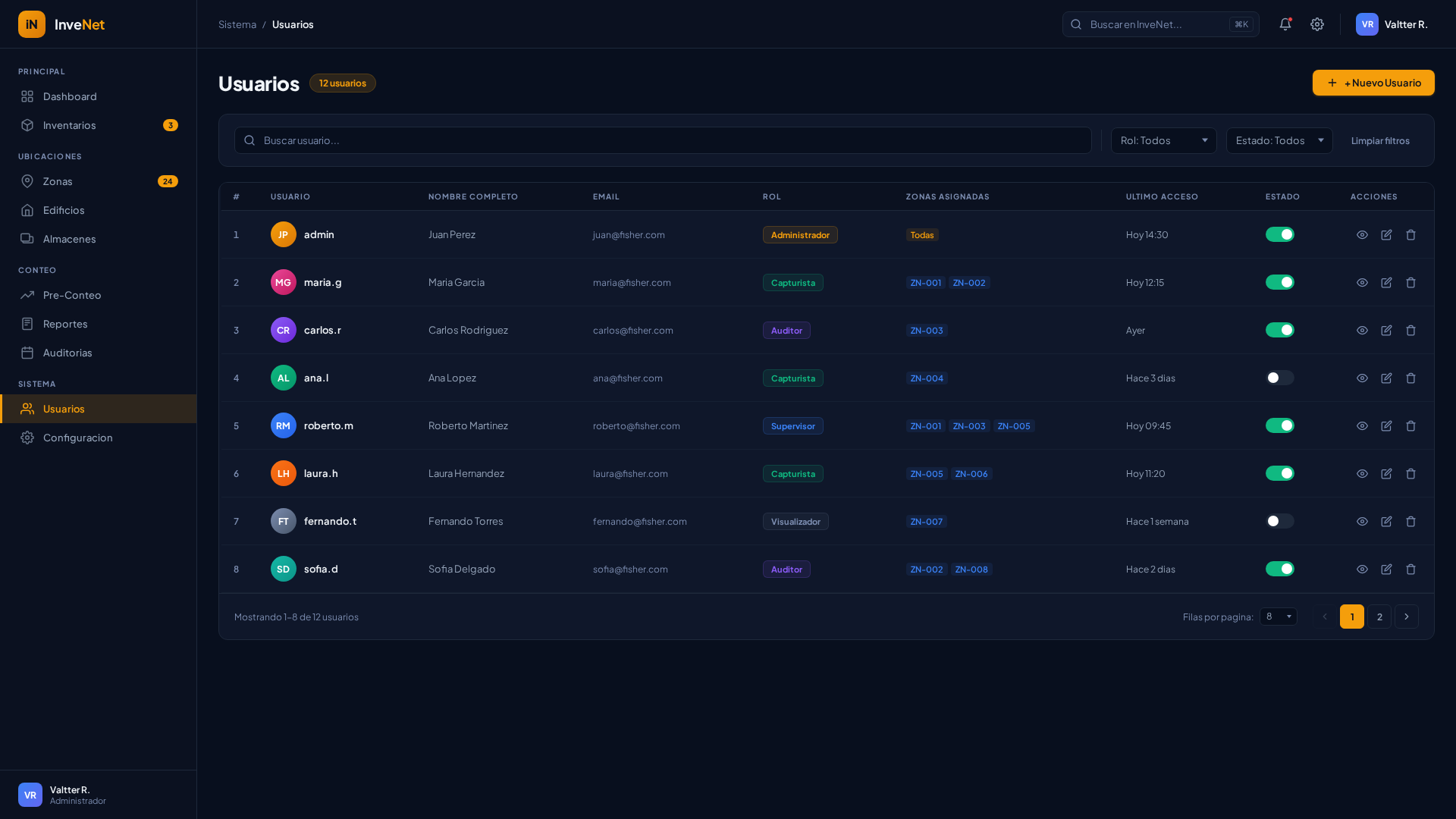Enable the ana.l status toggle
The width and height of the screenshot is (1456, 819).
pos(1279,378)
